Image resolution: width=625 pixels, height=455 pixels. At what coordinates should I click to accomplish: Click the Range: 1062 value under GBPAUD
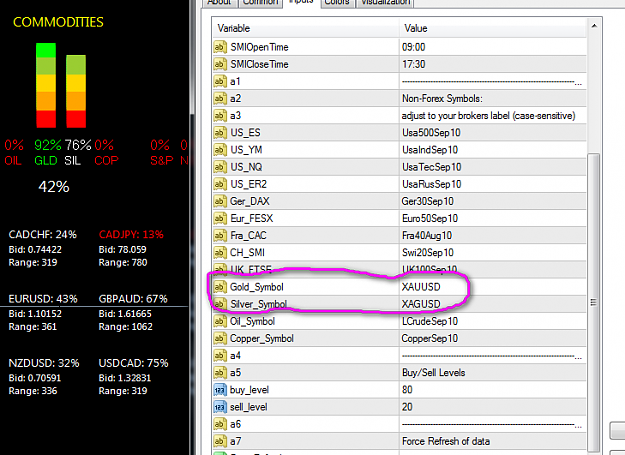point(126,327)
